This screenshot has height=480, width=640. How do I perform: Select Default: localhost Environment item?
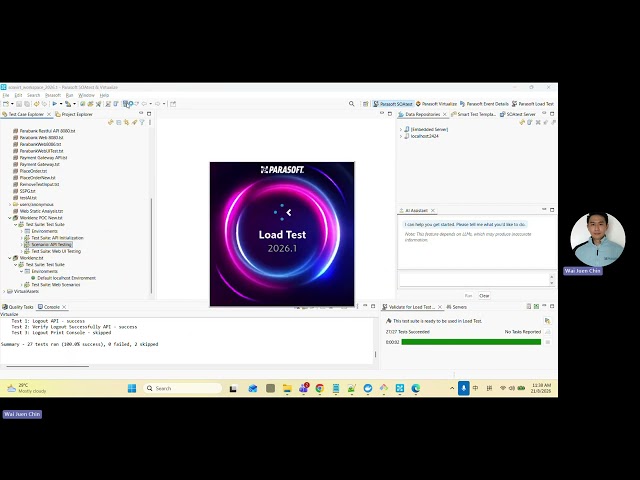click(x=63, y=278)
